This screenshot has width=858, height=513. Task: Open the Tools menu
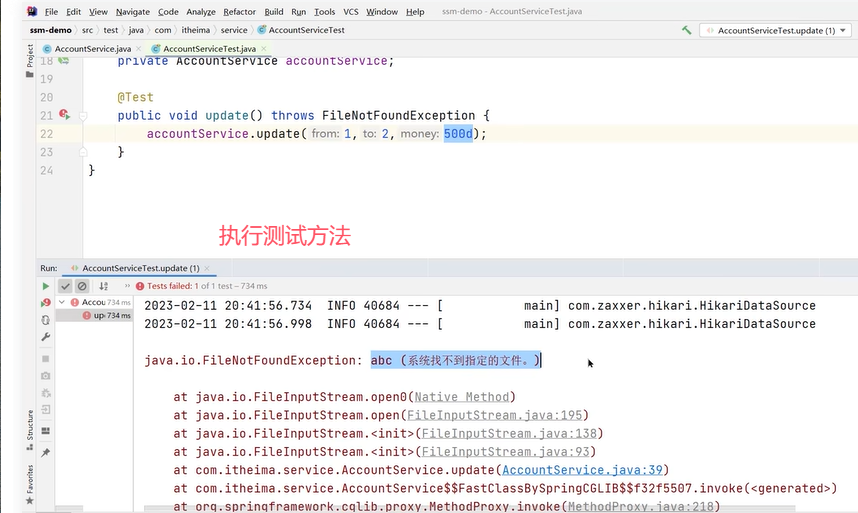[x=324, y=11]
